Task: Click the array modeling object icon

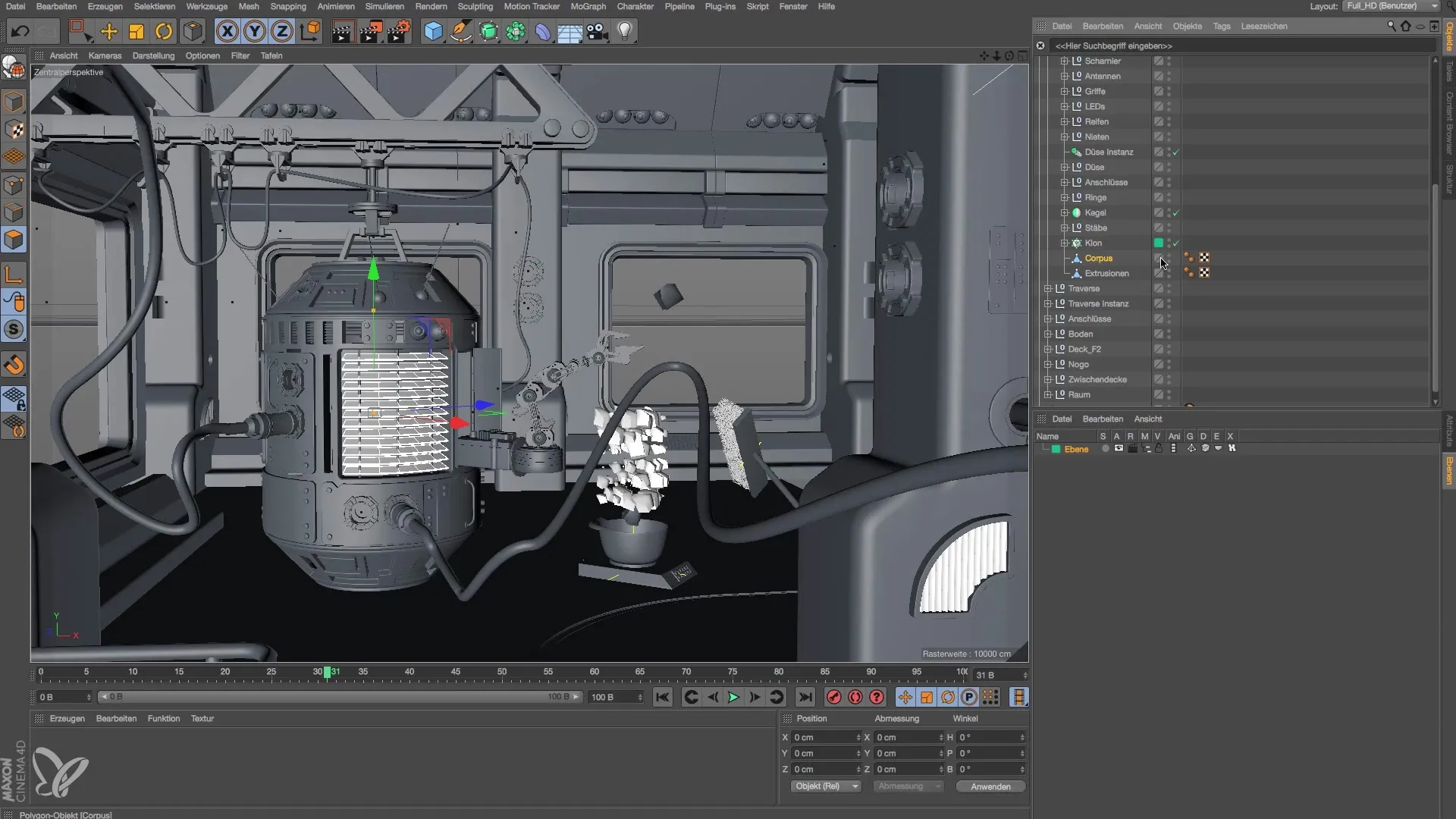Action: coord(516,32)
